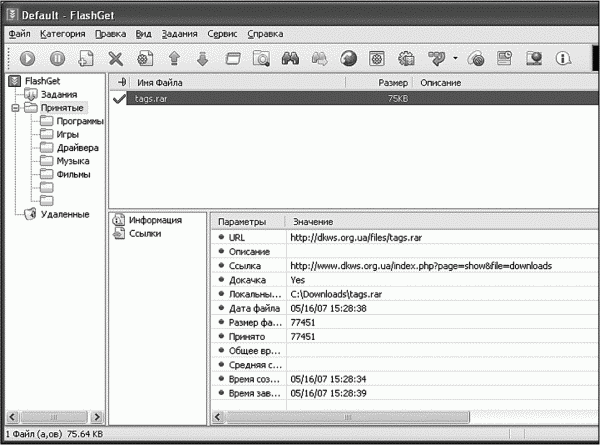Select the Драйвера folder

[78, 148]
